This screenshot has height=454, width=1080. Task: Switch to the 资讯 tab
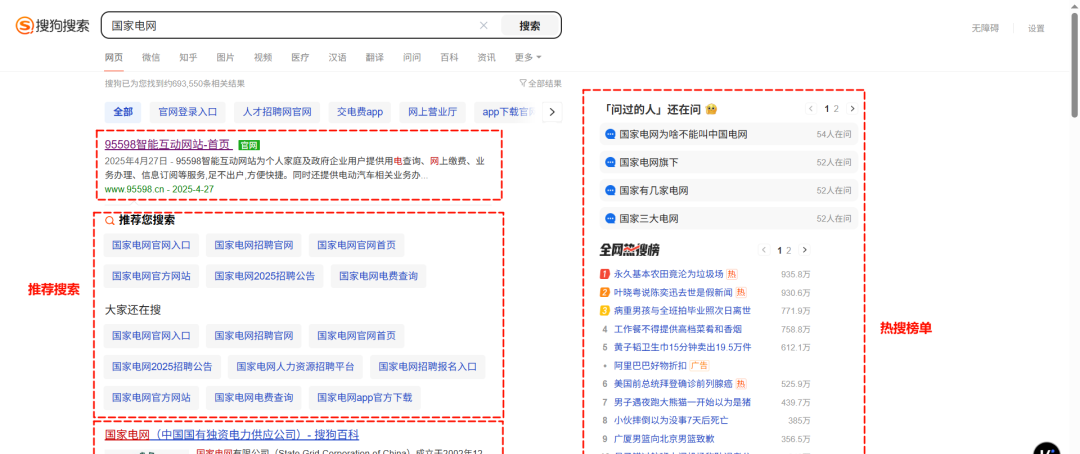[486, 57]
